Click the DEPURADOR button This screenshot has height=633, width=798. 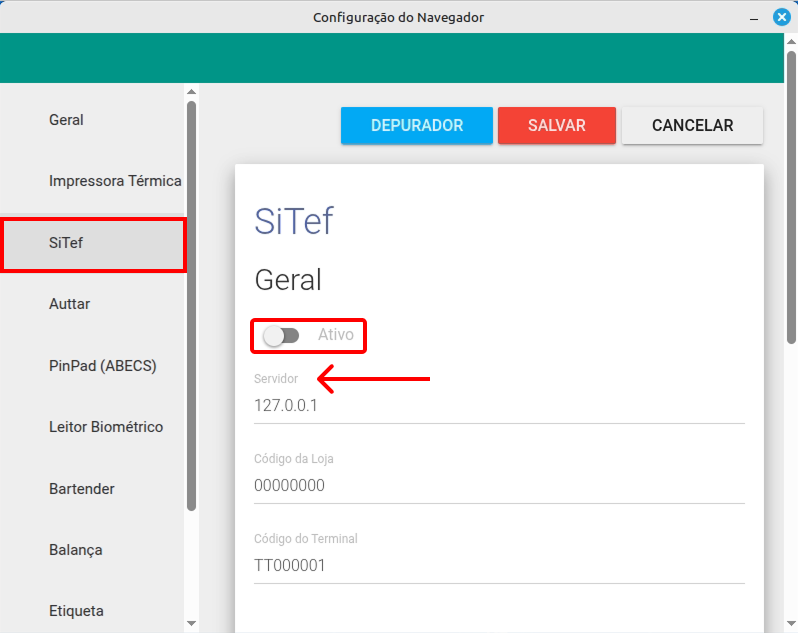416,126
